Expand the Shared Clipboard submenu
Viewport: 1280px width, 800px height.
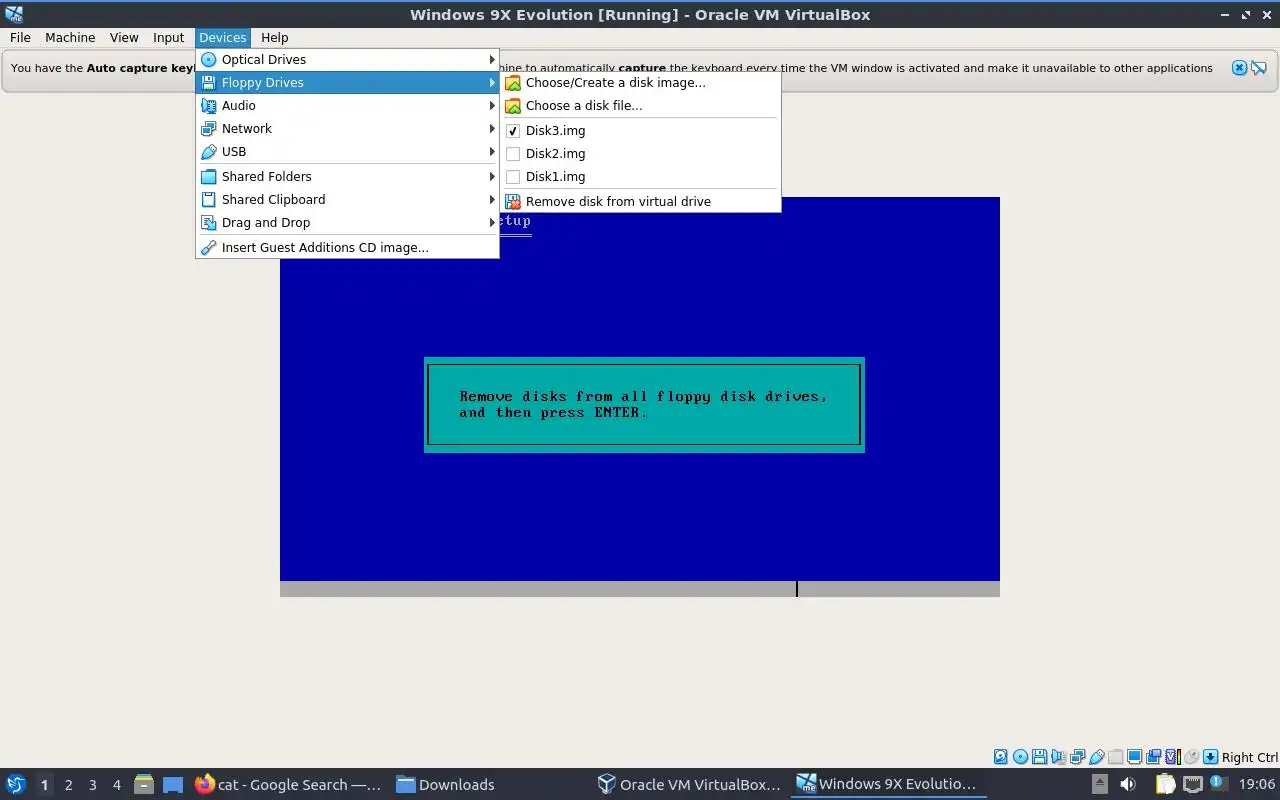click(x=347, y=199)
